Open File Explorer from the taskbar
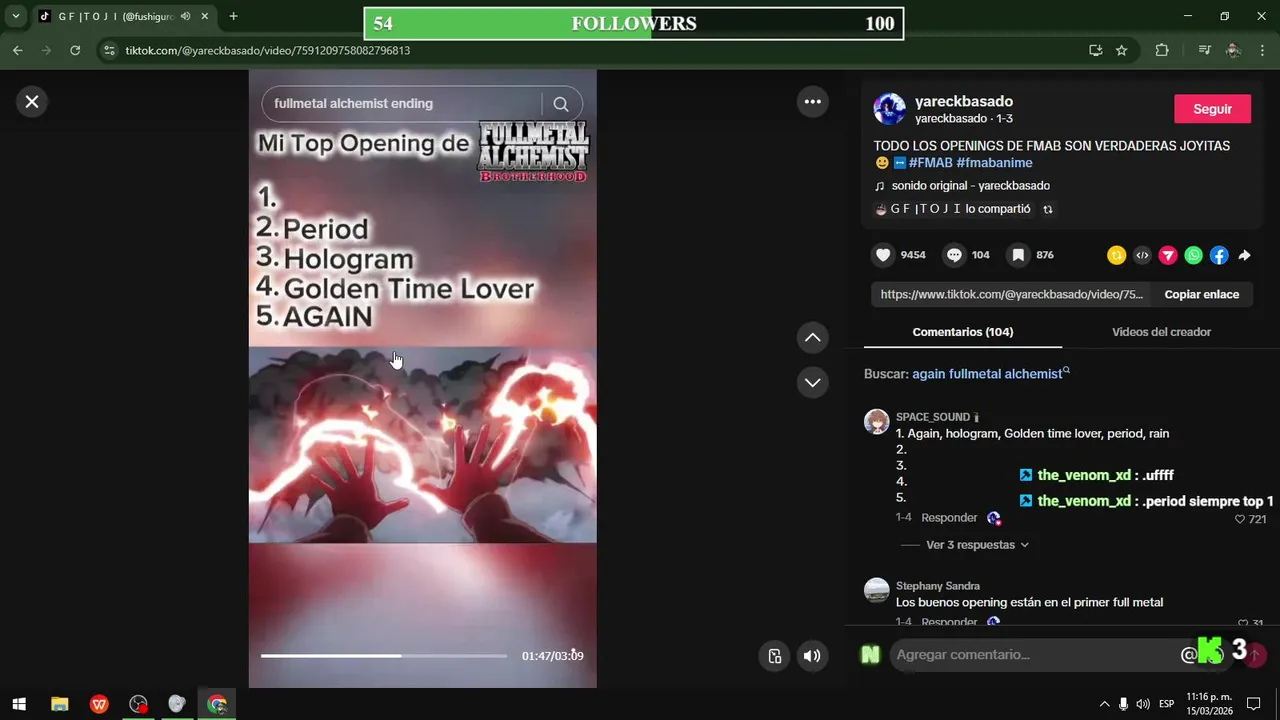Viewport: 1280px width, 720px height. (x=59, y=704)
